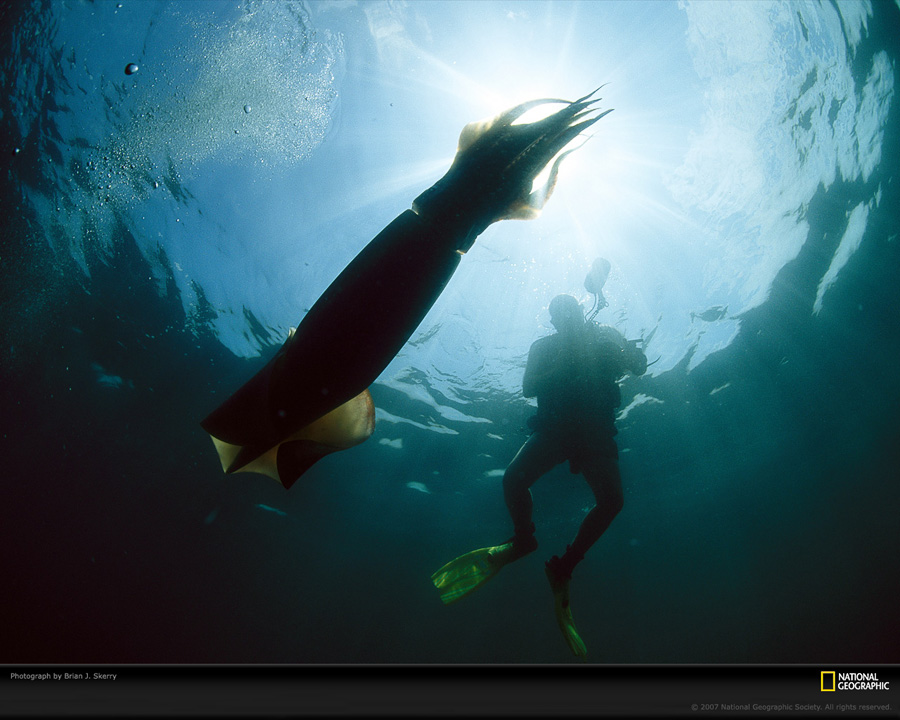Click the large air bubble at upper left
This screenshot has height=720, width=900.
click(131, 69)
